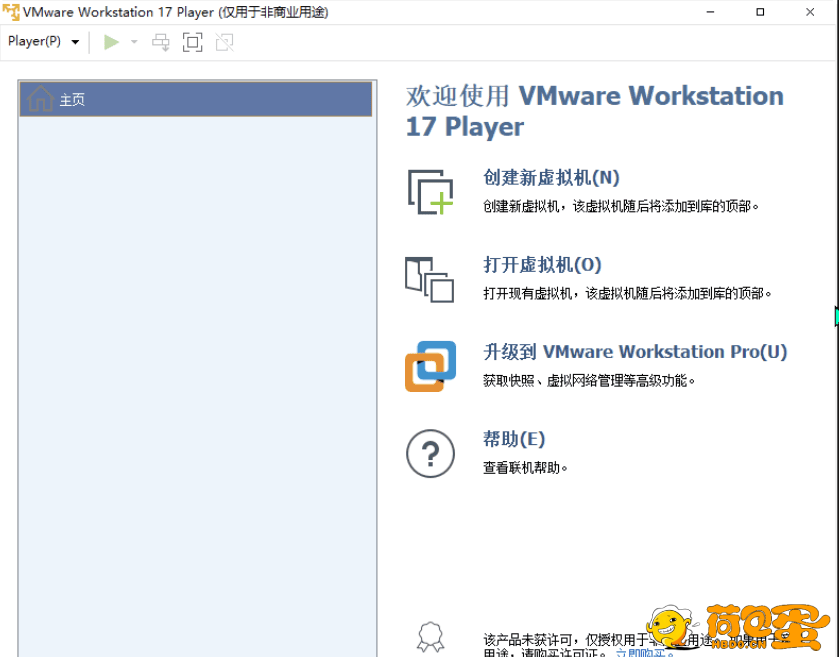
Task: Click the help question mark icon
Action: coord(430,454)
